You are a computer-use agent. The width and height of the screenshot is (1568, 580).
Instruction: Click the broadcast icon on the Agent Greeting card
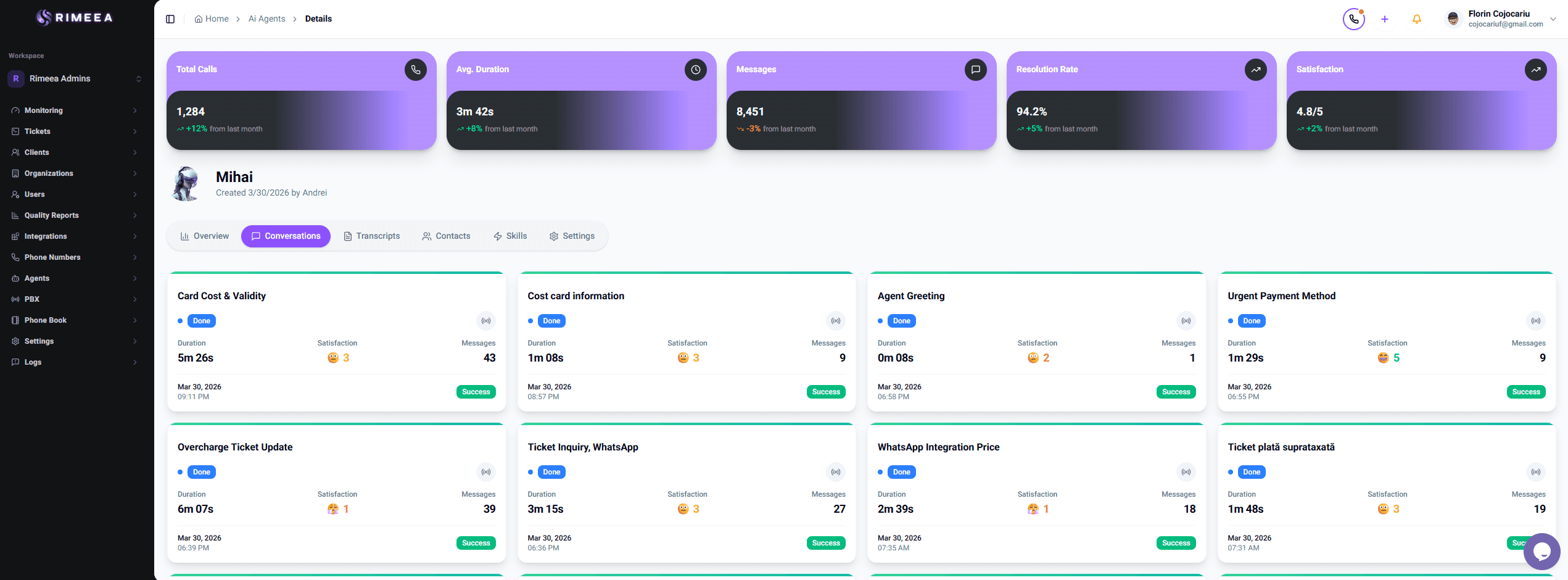1186,320
